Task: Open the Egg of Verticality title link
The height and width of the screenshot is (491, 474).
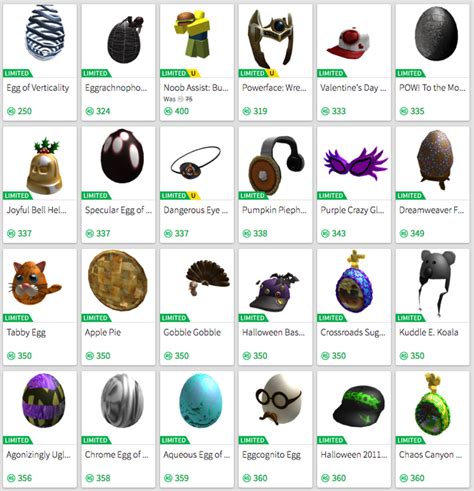Action: point(38,88)
